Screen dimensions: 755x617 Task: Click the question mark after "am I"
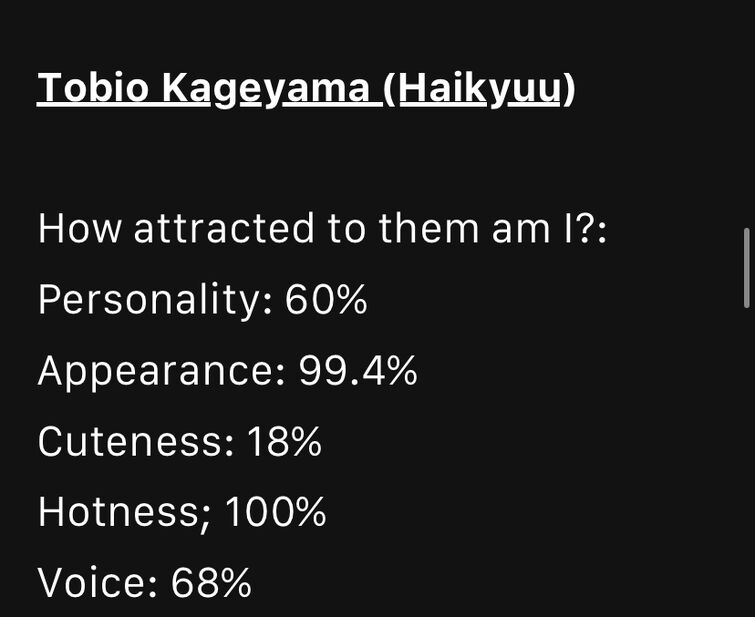pyautogui.click(x=585, y=228)
